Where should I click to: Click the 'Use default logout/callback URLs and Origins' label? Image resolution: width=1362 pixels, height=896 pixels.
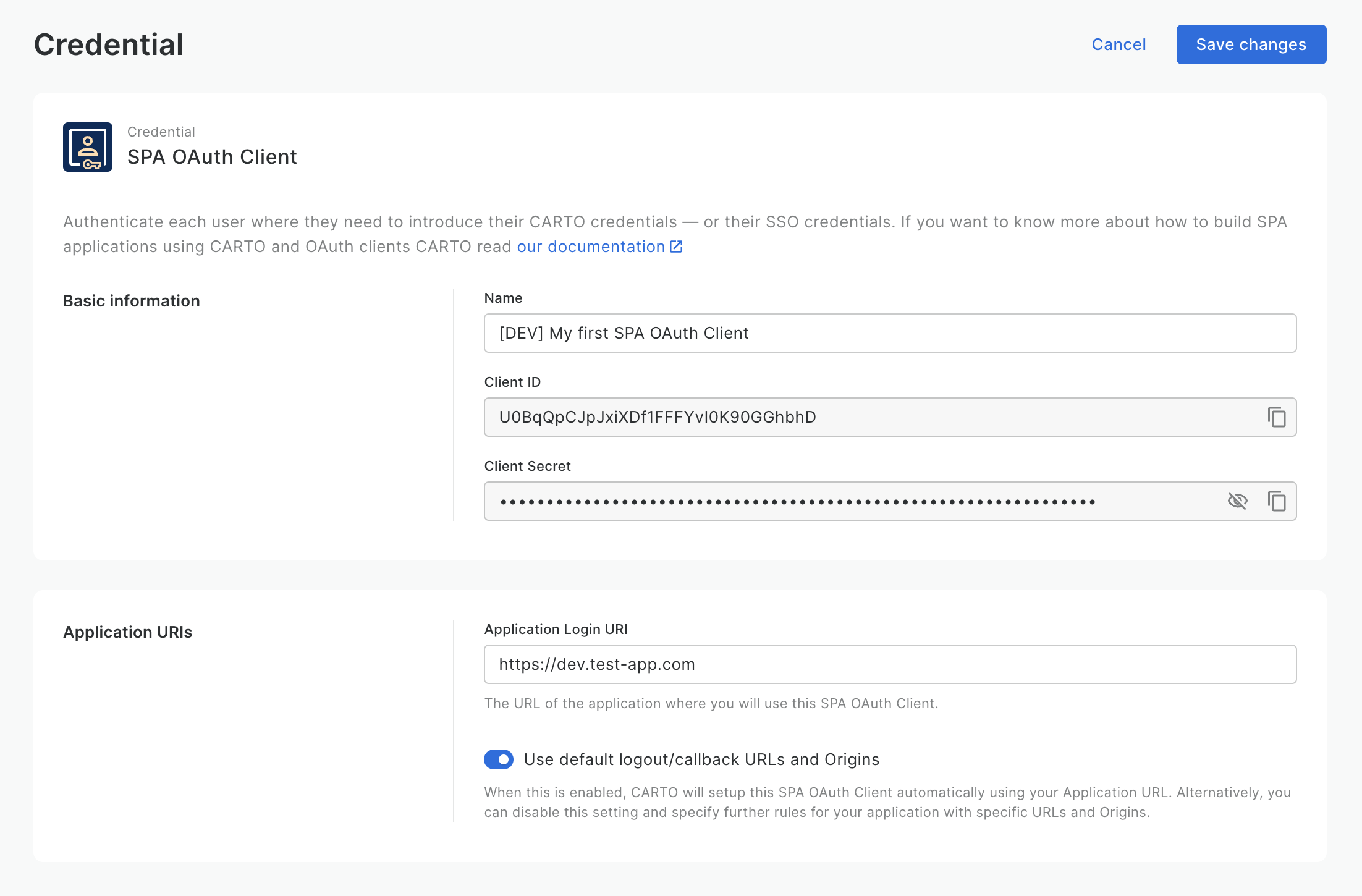[x=701, y=759]
